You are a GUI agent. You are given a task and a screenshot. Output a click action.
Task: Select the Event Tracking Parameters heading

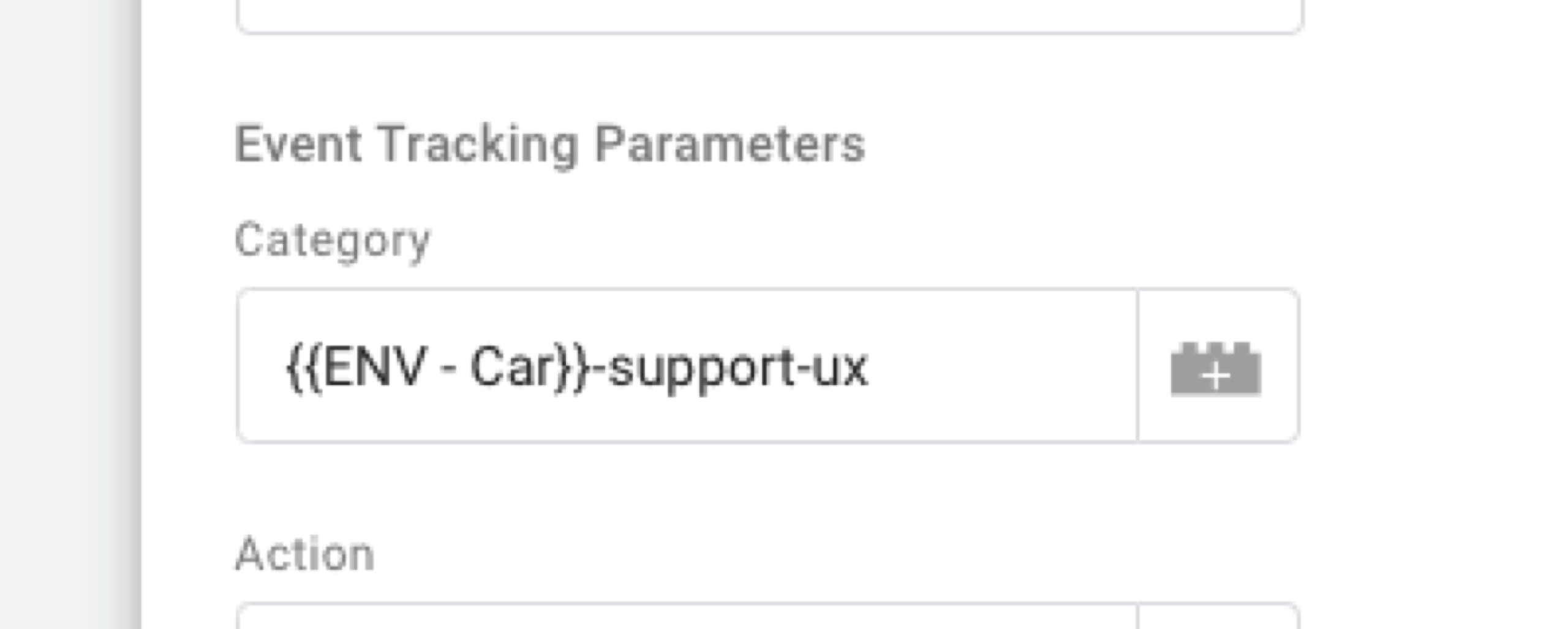click(x=549, y=145)
